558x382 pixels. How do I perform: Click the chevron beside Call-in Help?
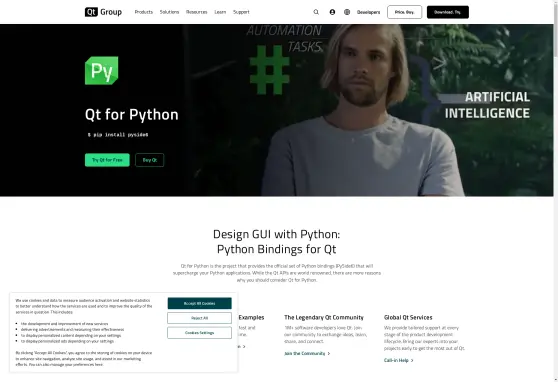(x=412, y=360)
